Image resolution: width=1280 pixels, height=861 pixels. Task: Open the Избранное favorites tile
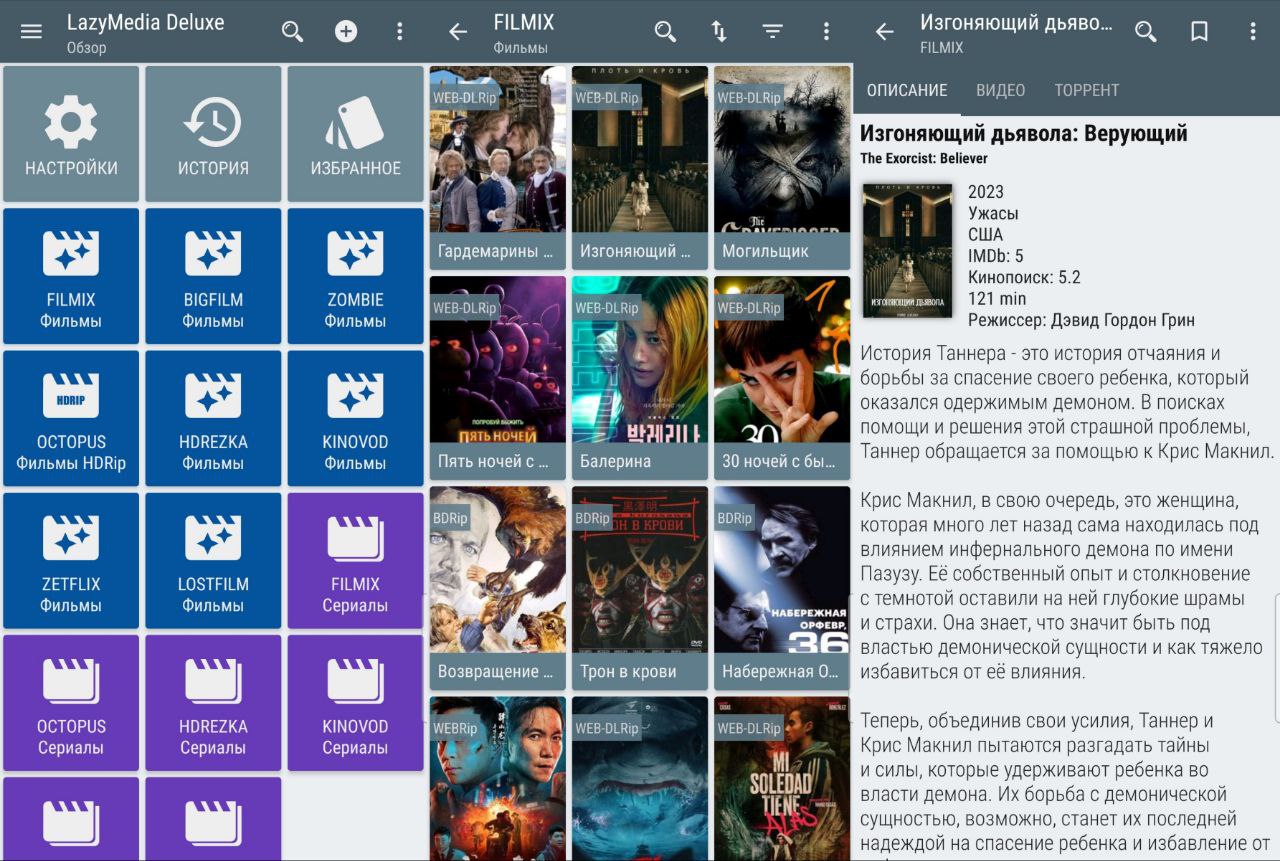(355, 134)
